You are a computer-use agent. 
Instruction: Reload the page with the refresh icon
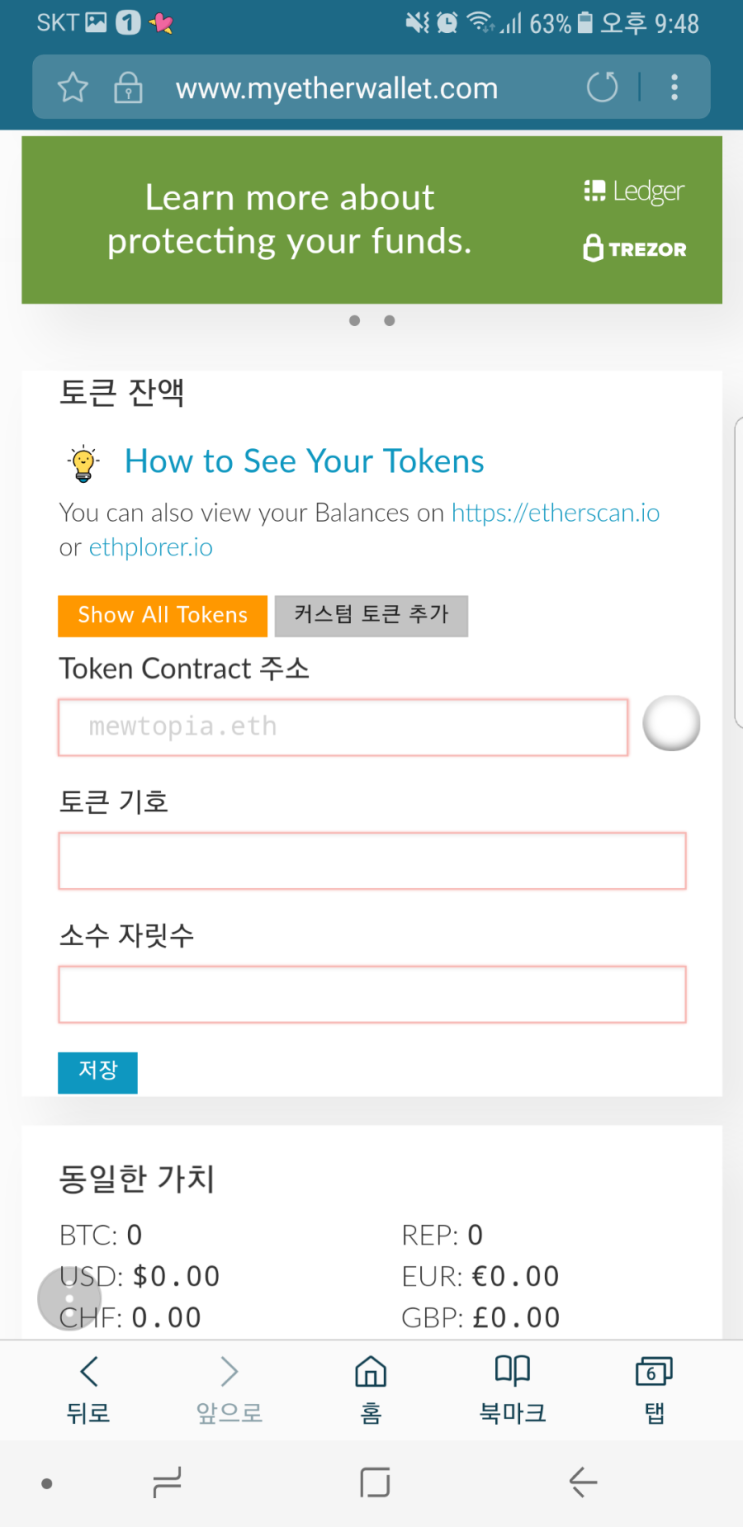(602, 87)
